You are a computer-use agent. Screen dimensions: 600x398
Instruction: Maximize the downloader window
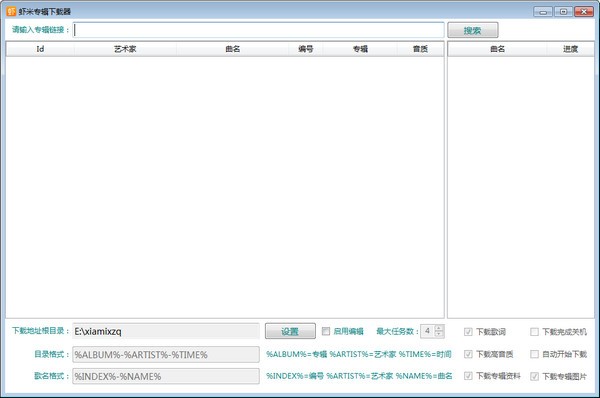tap(563, 12)
